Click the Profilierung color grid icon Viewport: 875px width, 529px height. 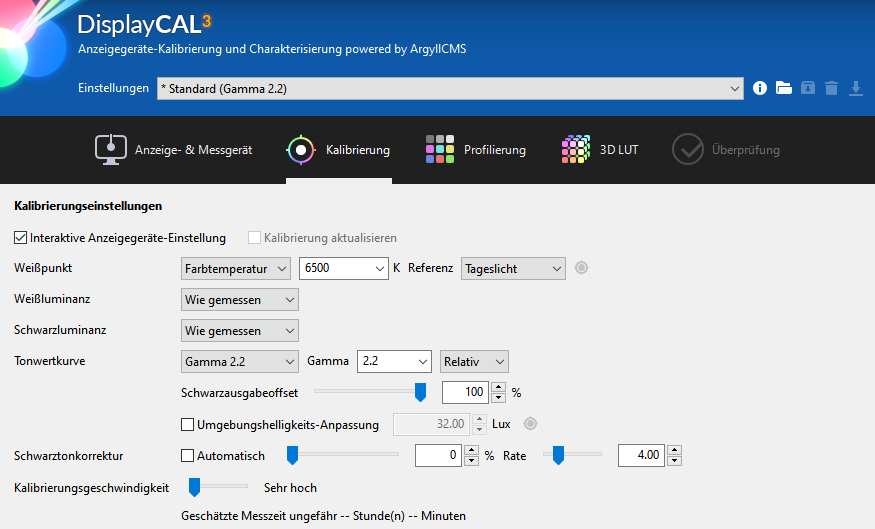pyautogui.click(x=440, y=150)
